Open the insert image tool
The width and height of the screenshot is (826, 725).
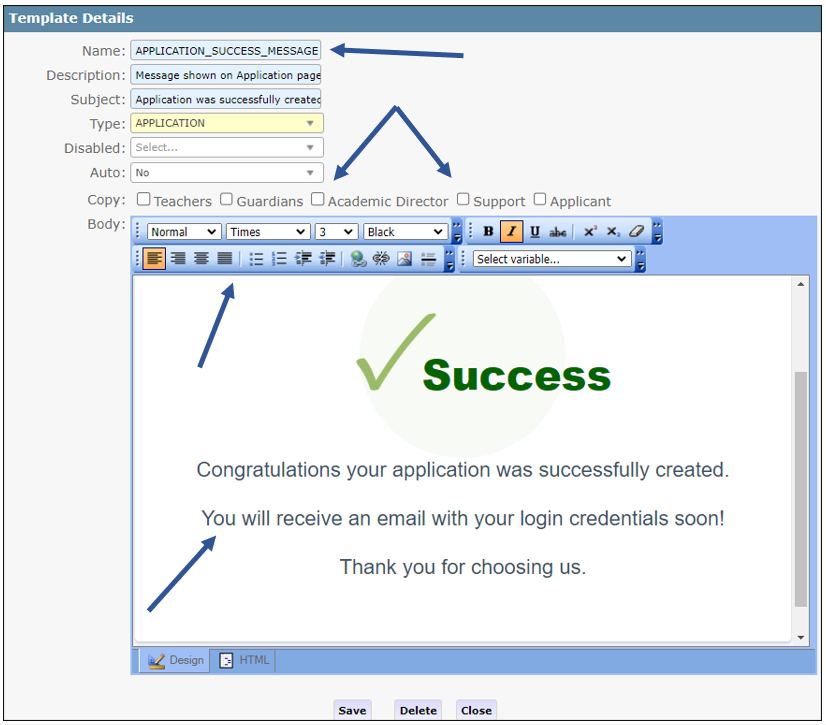[x=405, y=259]
